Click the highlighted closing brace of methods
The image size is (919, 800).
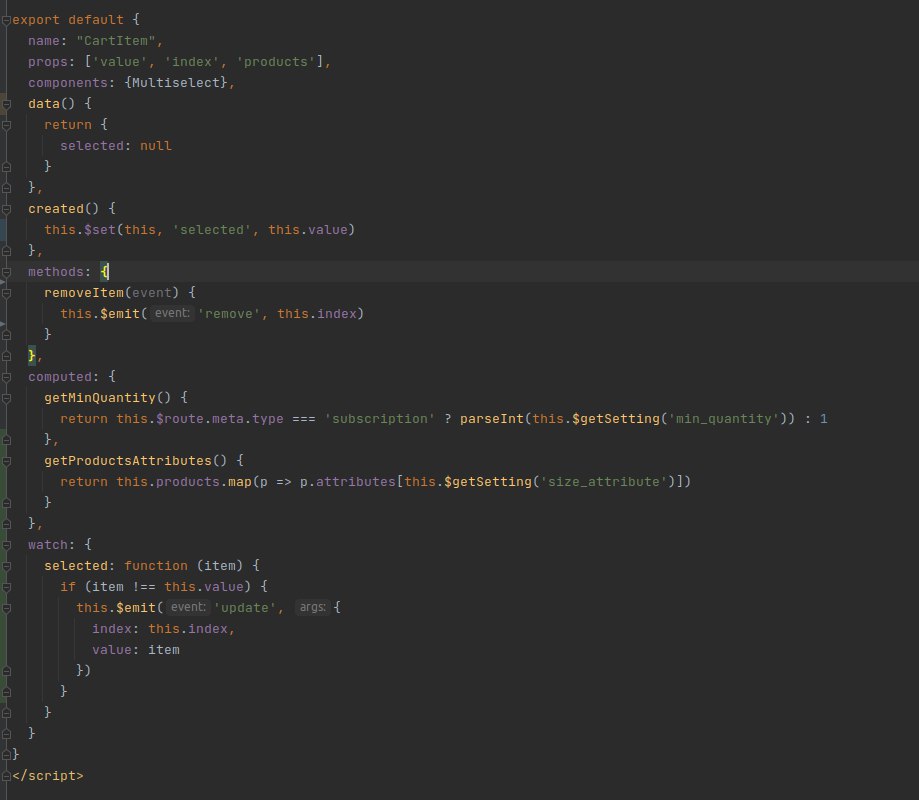pos(32,355)
